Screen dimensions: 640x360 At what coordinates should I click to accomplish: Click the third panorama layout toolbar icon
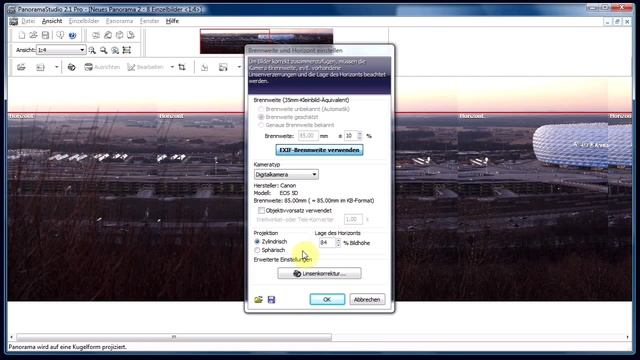(119, 36)
